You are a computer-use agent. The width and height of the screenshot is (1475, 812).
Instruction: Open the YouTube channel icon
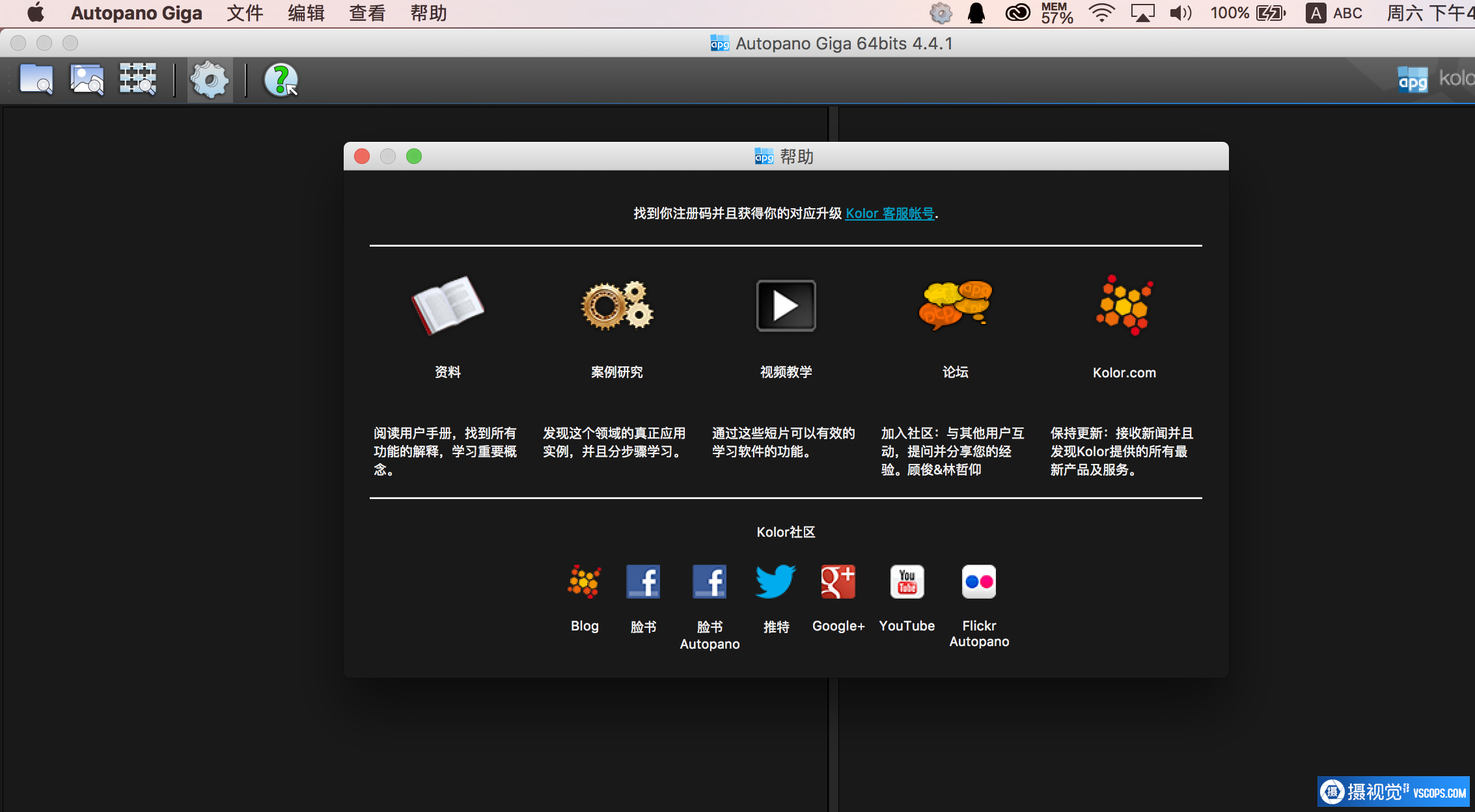pyautogui.click(x=907, y=582)
